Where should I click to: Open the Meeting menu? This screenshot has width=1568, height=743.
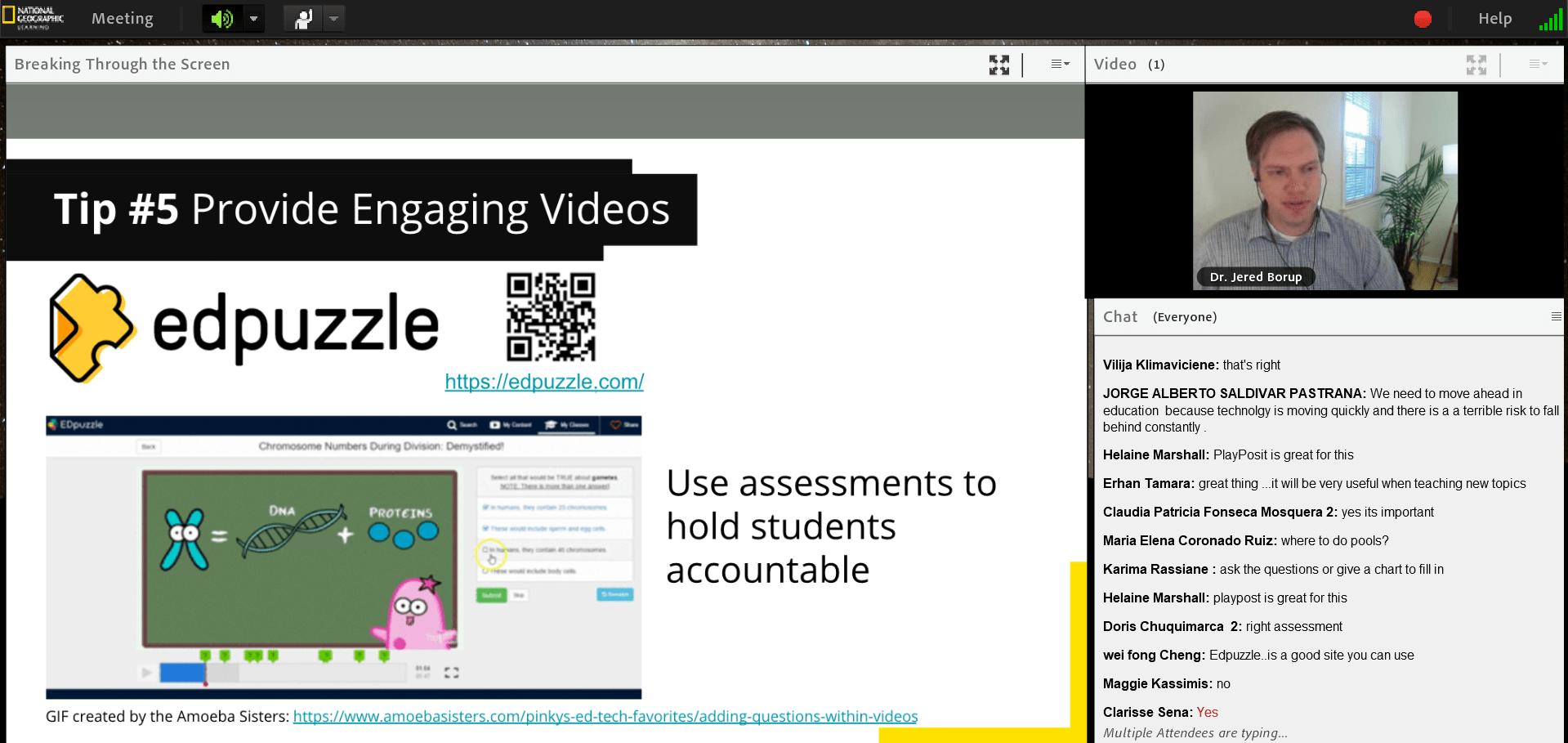(x=123, y=18)
